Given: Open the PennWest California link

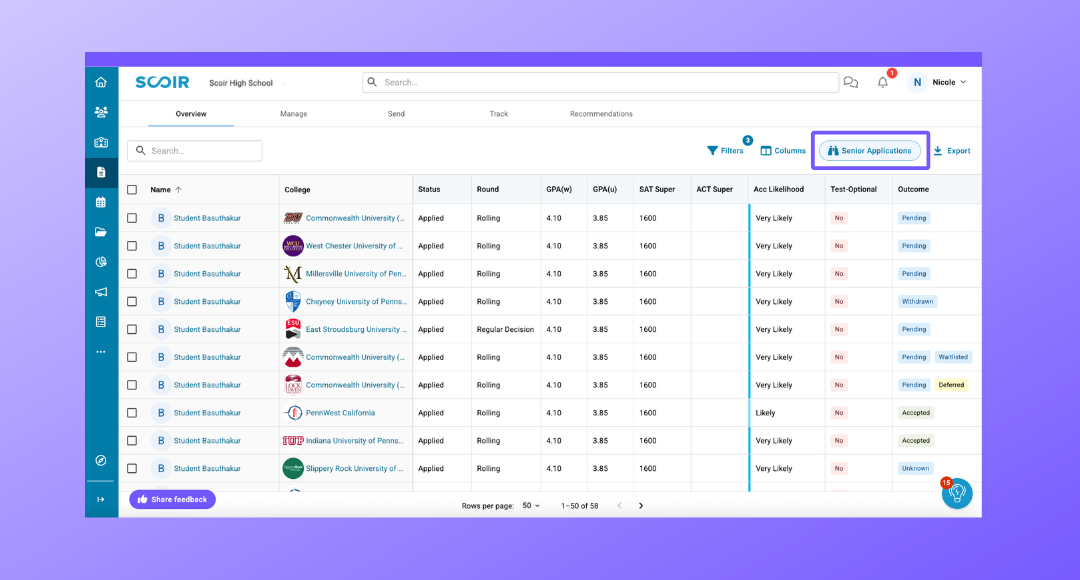Looking at the screenshot, I should coord(340,413).
